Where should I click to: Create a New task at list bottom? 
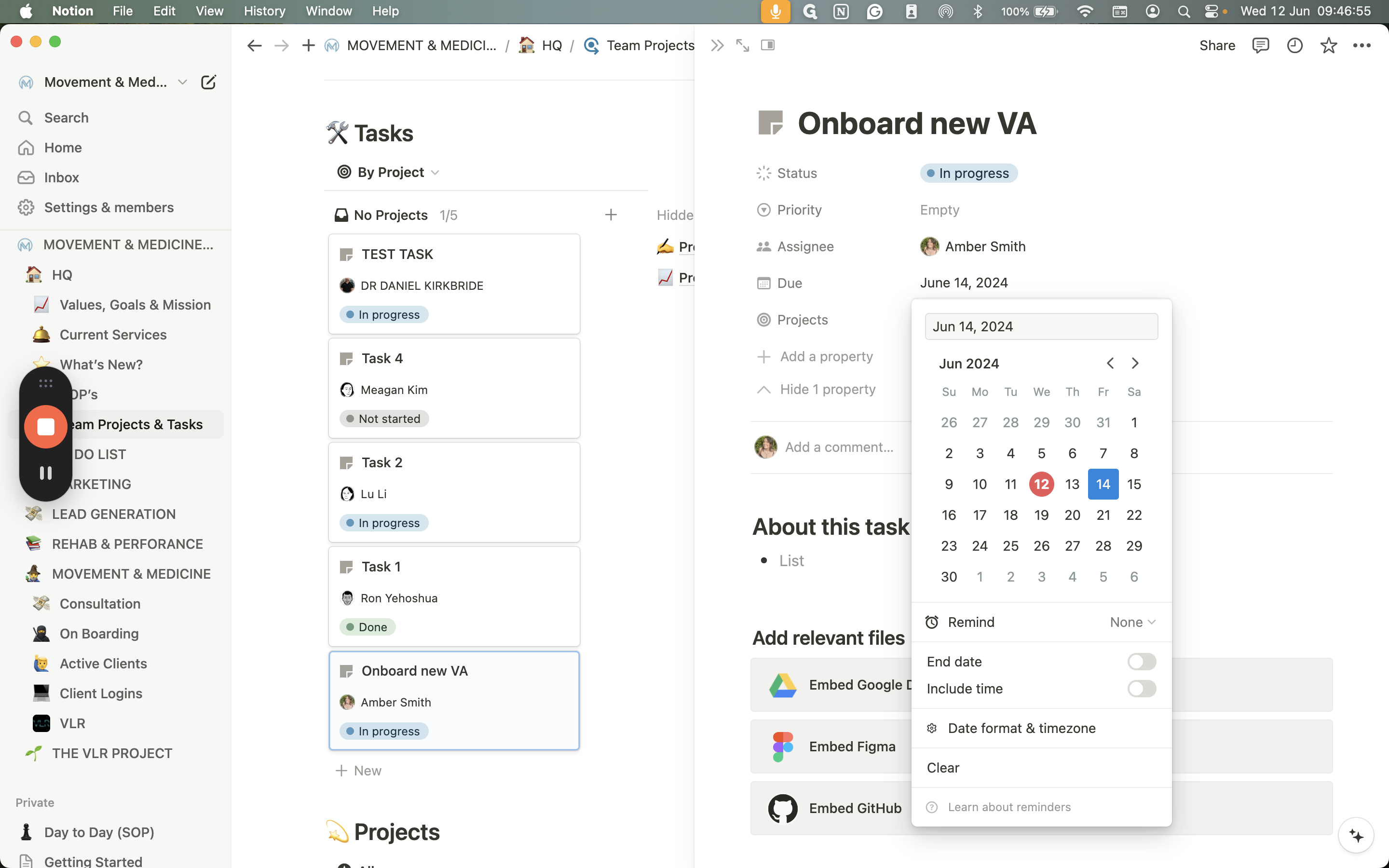[x=358, y=771]
